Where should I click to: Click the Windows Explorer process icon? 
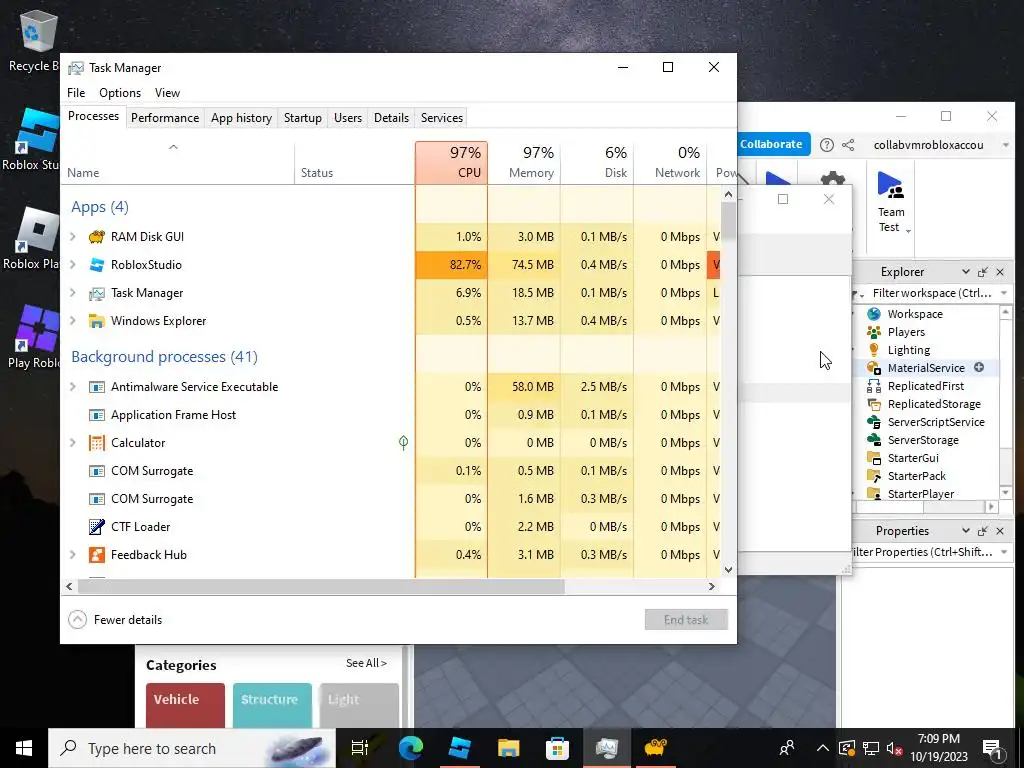97,321
